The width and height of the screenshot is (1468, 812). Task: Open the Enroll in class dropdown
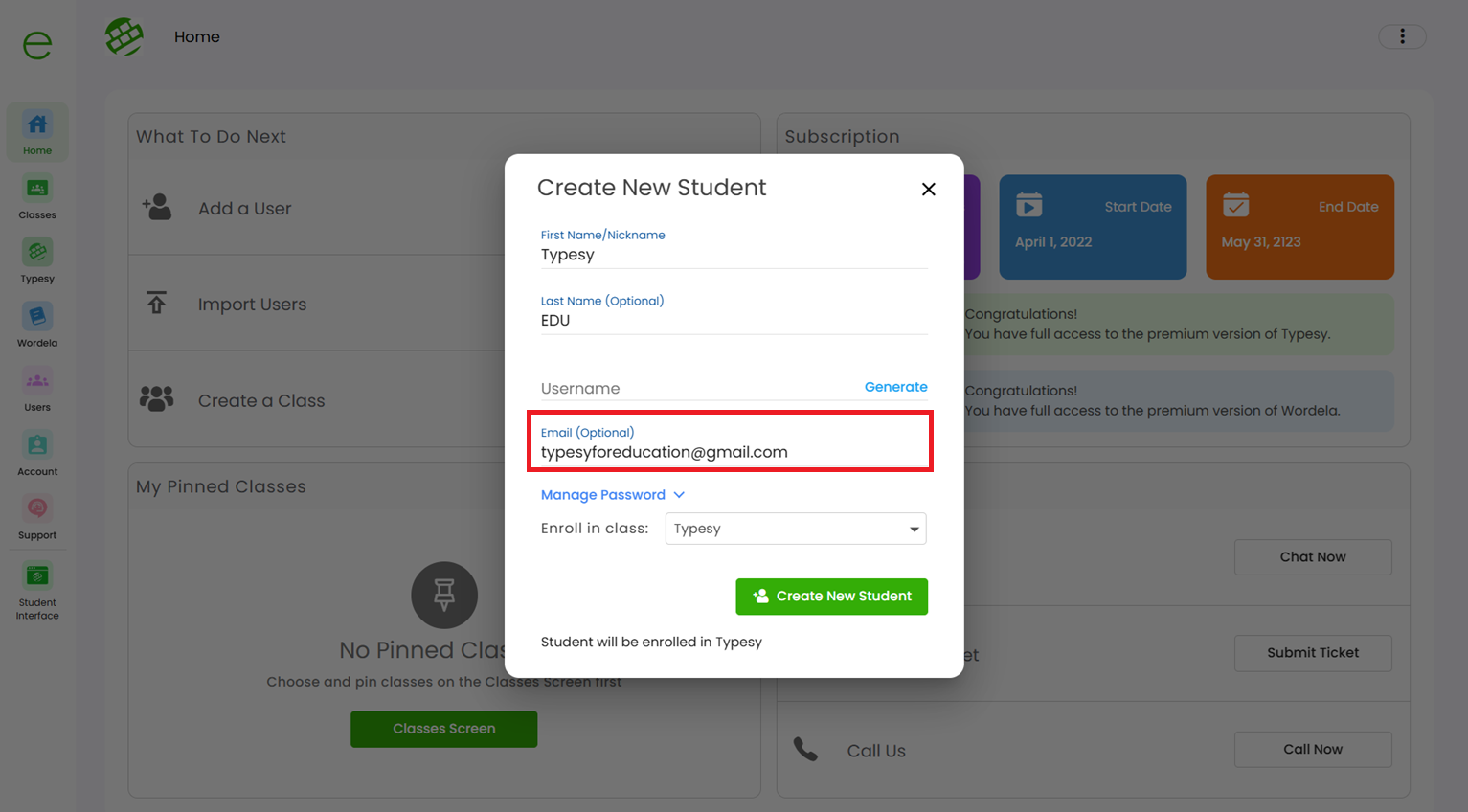(796, 529)
